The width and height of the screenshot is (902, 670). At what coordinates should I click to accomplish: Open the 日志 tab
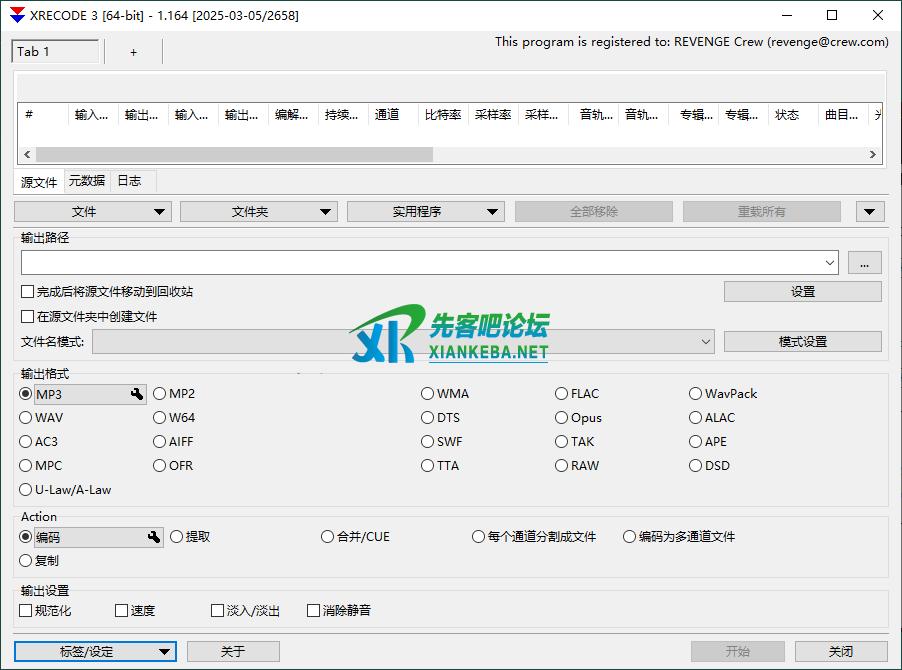click(x=129, y=181)
